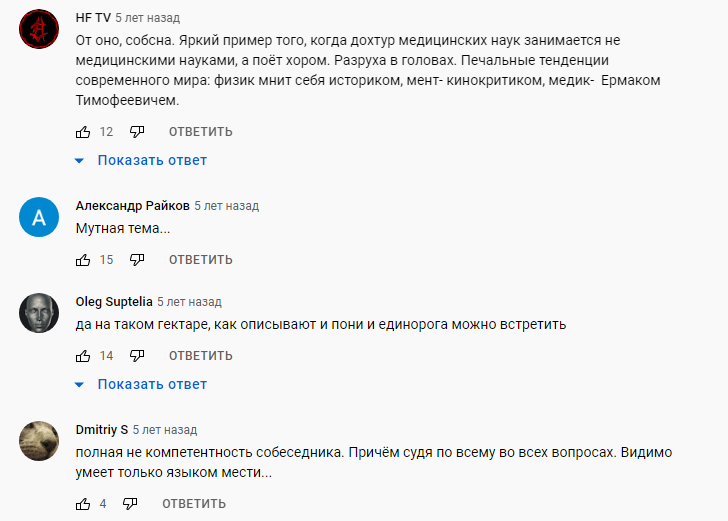Open the HF TV channel name link
Screen dimensions: 728x521
[x=93, y=18]
